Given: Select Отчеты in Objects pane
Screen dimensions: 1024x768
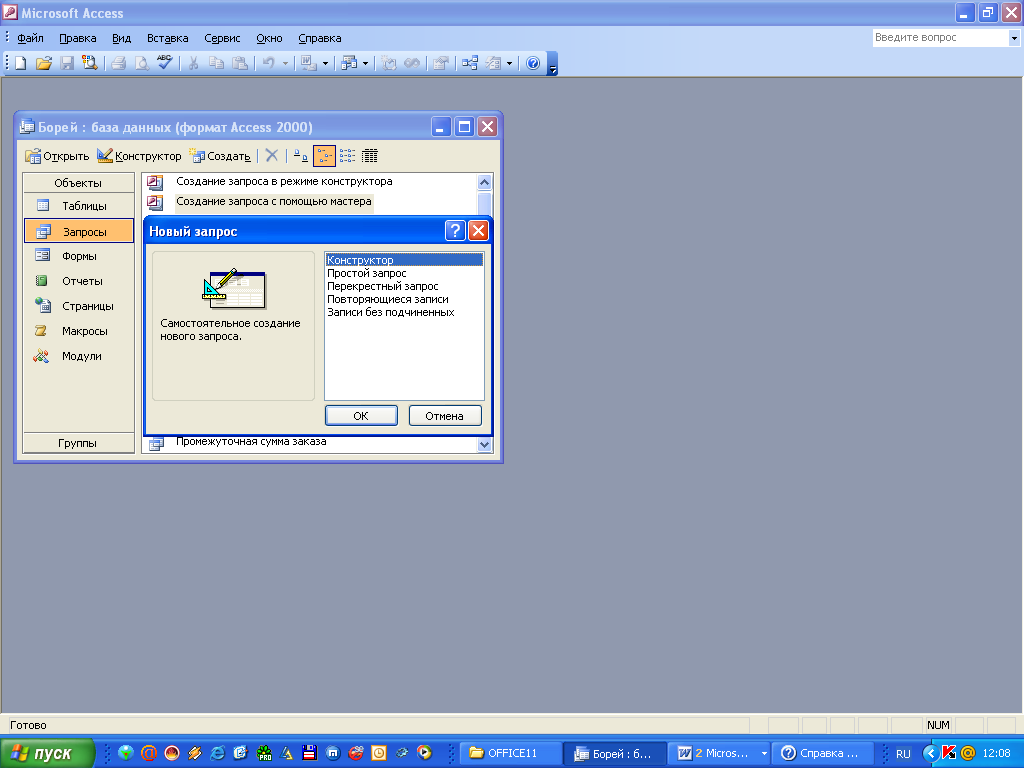Looking at the screenshot, I should click(x=78, y=281).
